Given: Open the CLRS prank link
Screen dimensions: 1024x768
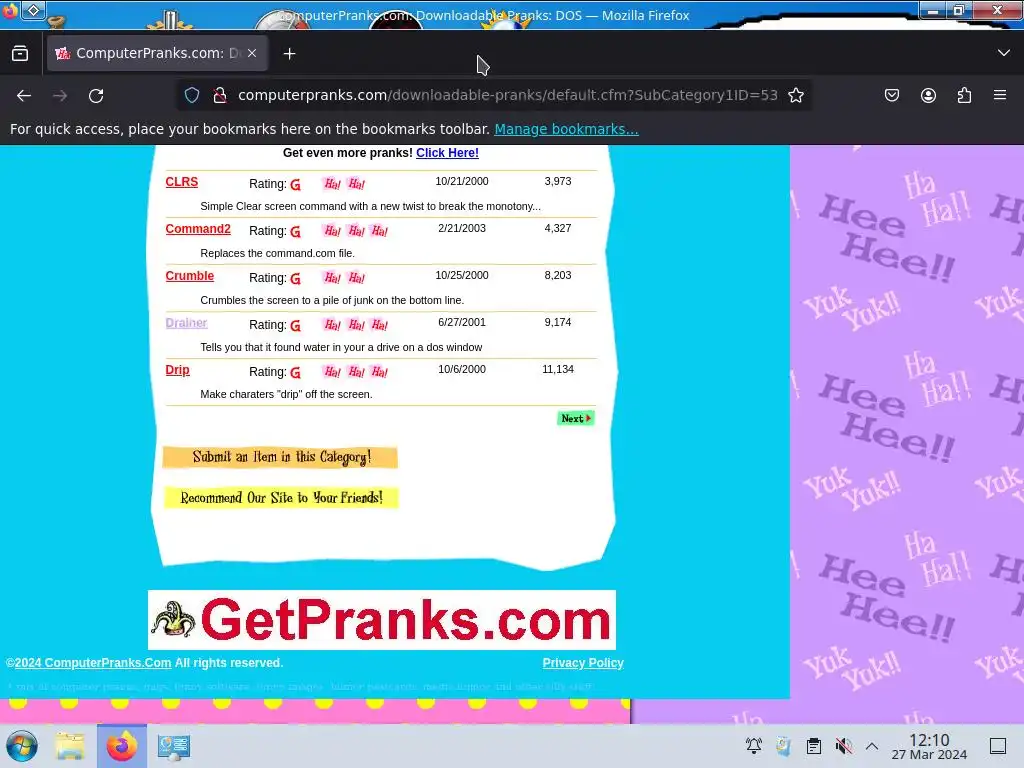Looking at the screenshot, I should 182,182.
